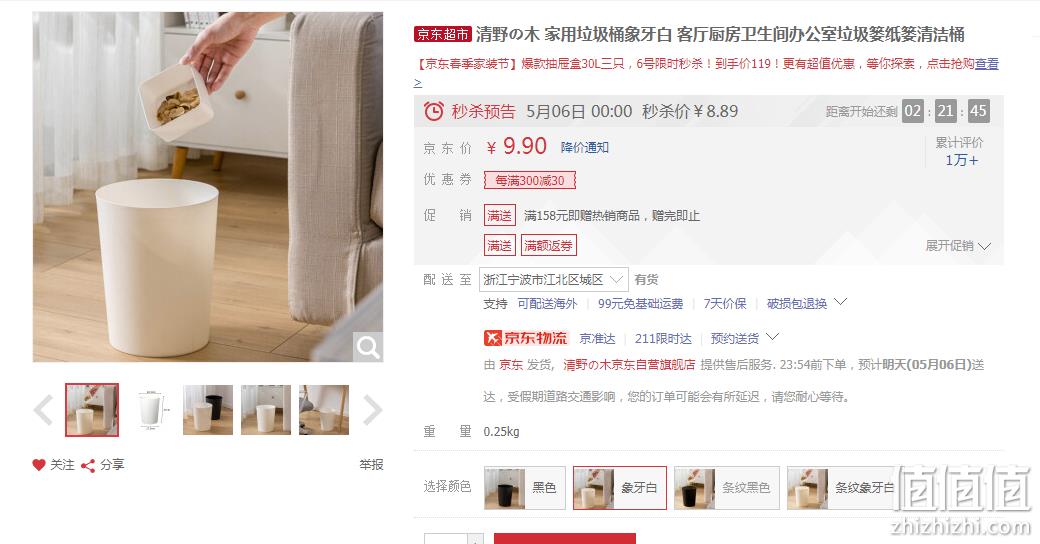The image size is (1040, 544).
Task: Click the 分享 share icon
Action: pyautogui.click(x=88, y=466)
